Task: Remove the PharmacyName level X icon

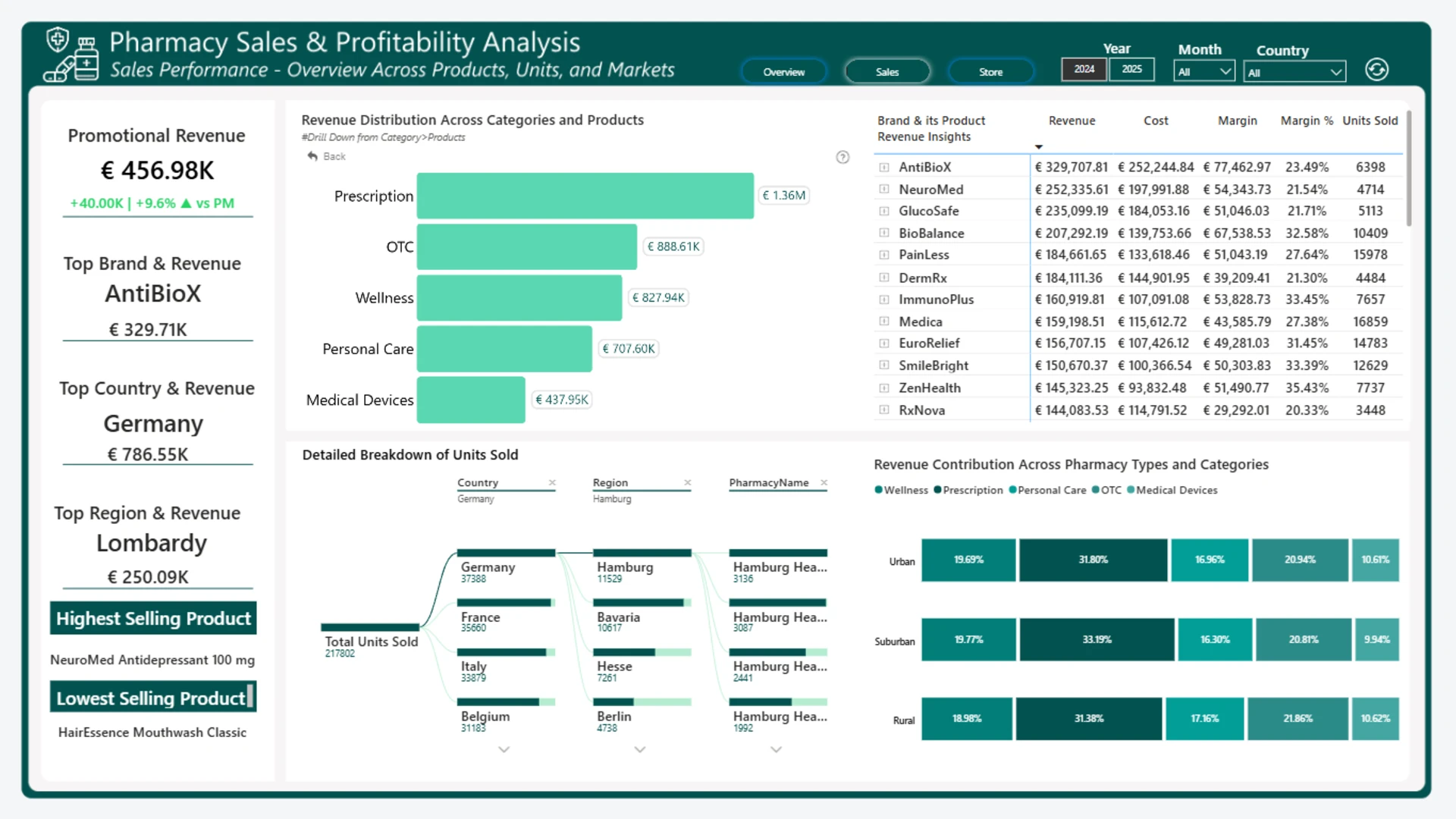Action: pyautogui.click(x=824, y=482)
